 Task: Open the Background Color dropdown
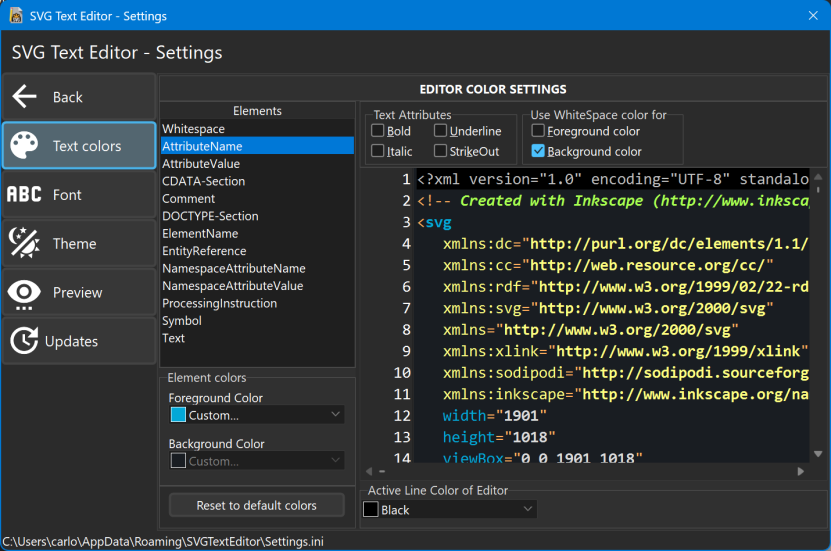pyautogui.click(x=257, y=461)
